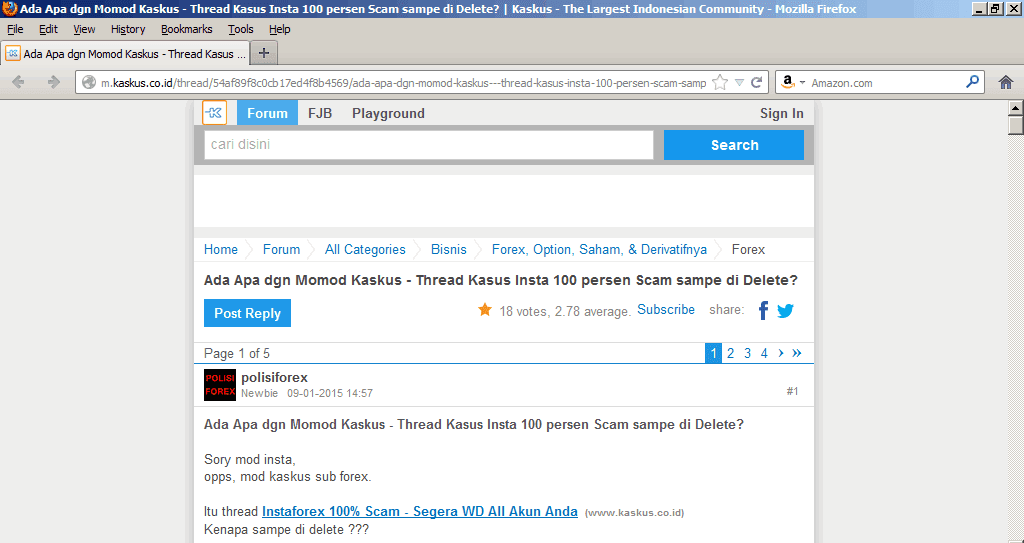Open the Tools menu
The height and width of the screenshot is (543, 1024).
pos(241,29)
